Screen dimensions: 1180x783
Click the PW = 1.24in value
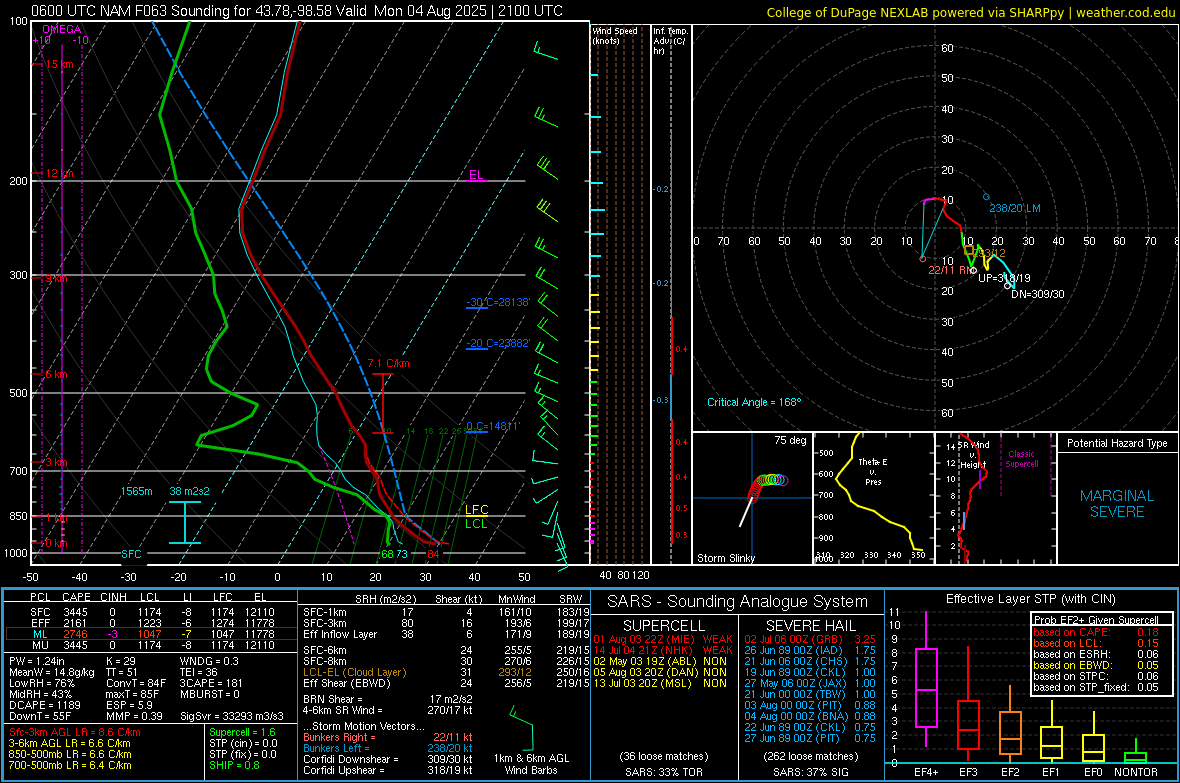tap(37, 661)
